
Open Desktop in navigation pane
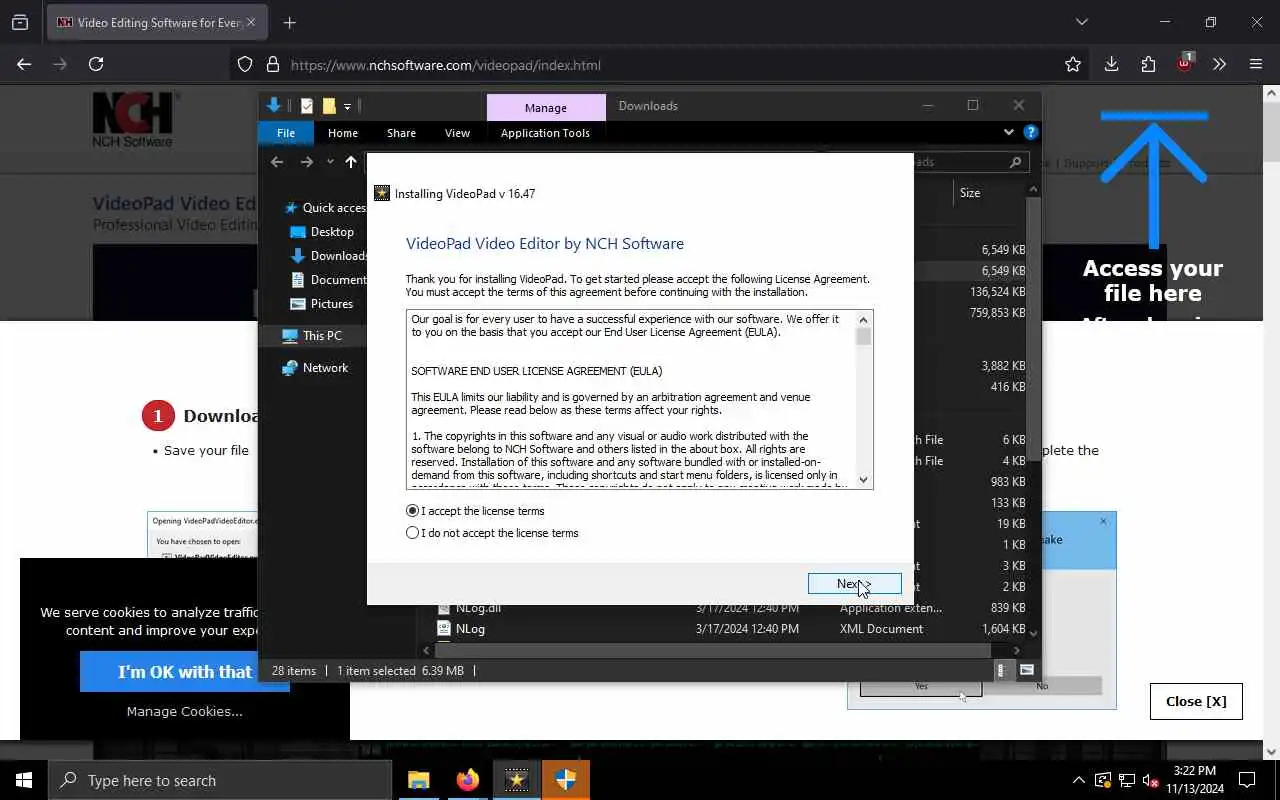(323, 232)
